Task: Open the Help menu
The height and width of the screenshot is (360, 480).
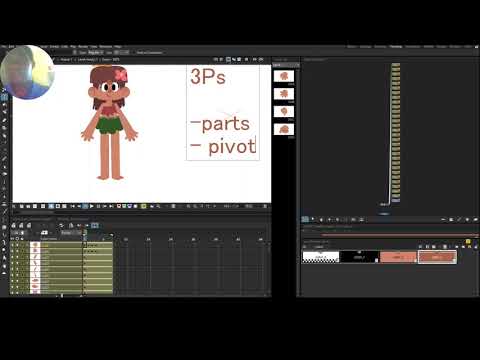Action: [118, 47]
